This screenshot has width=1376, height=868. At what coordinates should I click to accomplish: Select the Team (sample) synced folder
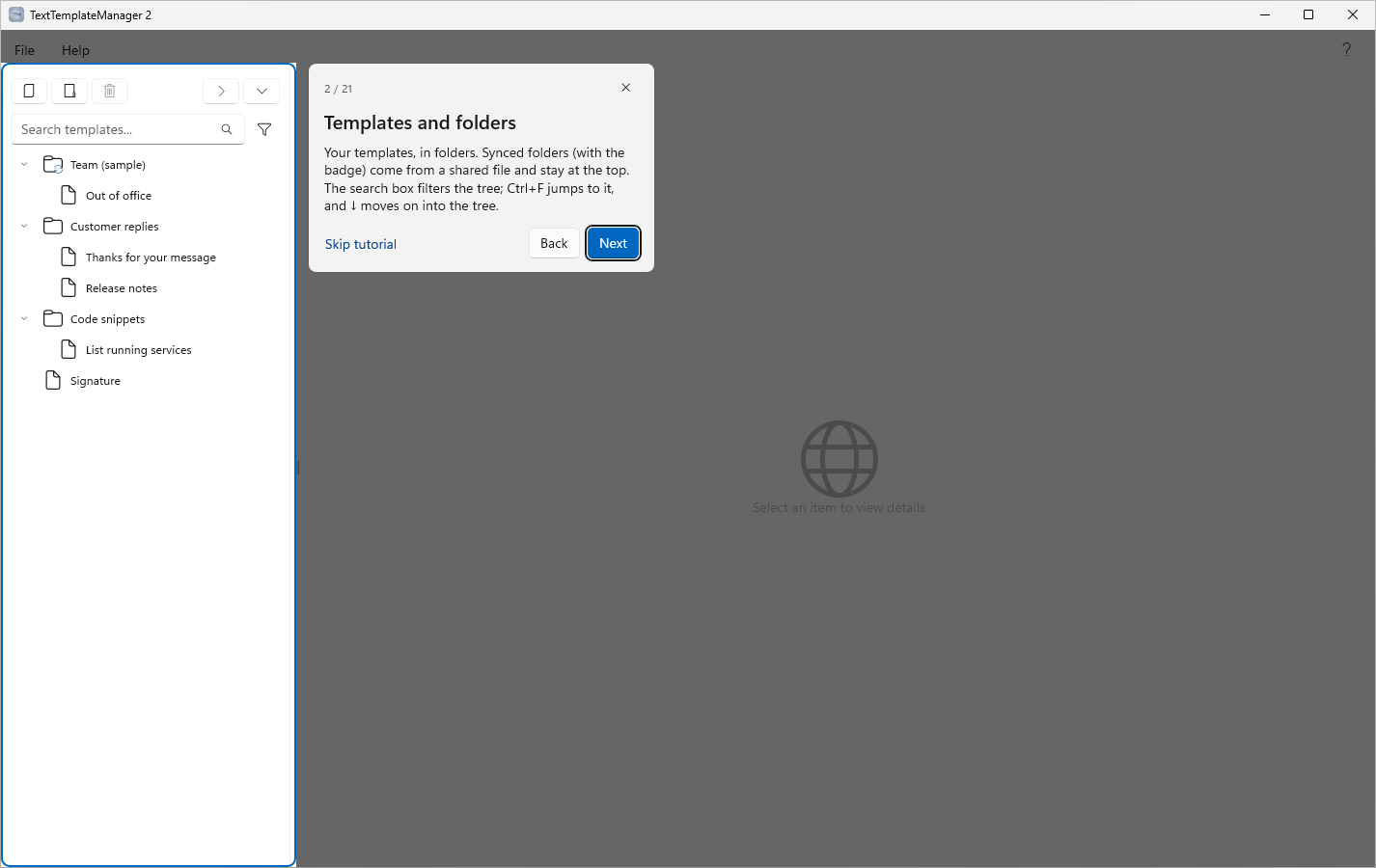click(108, 165)
